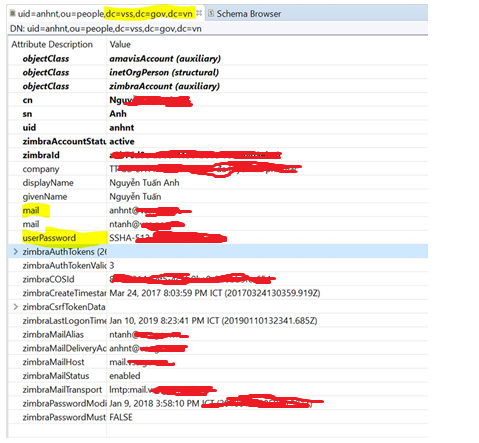
Task: Select the zimbraLastLogonTimestamp attribute
Action: pyautogui.click(x=64, y=321)
